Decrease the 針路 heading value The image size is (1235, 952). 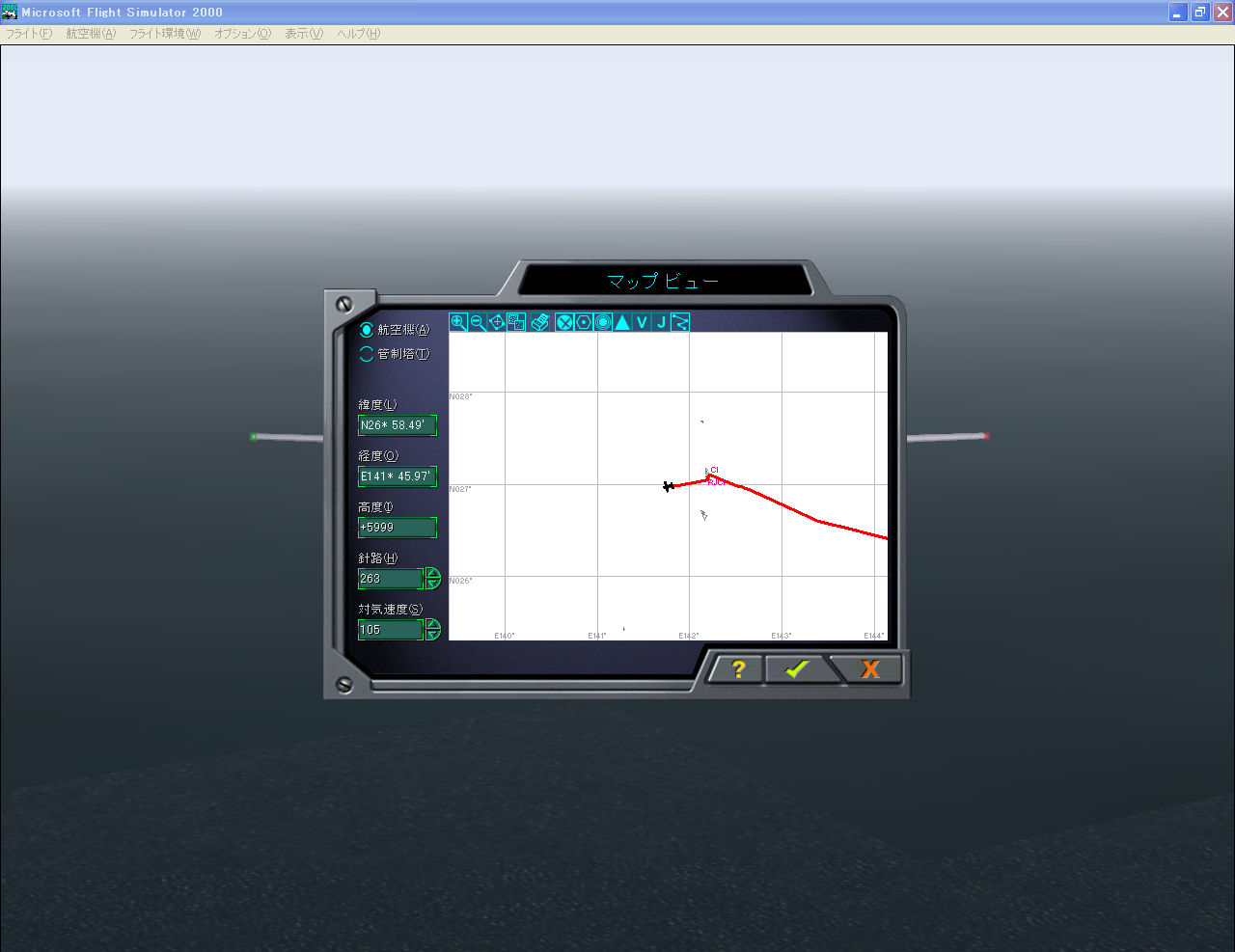(x=433, y=584)
